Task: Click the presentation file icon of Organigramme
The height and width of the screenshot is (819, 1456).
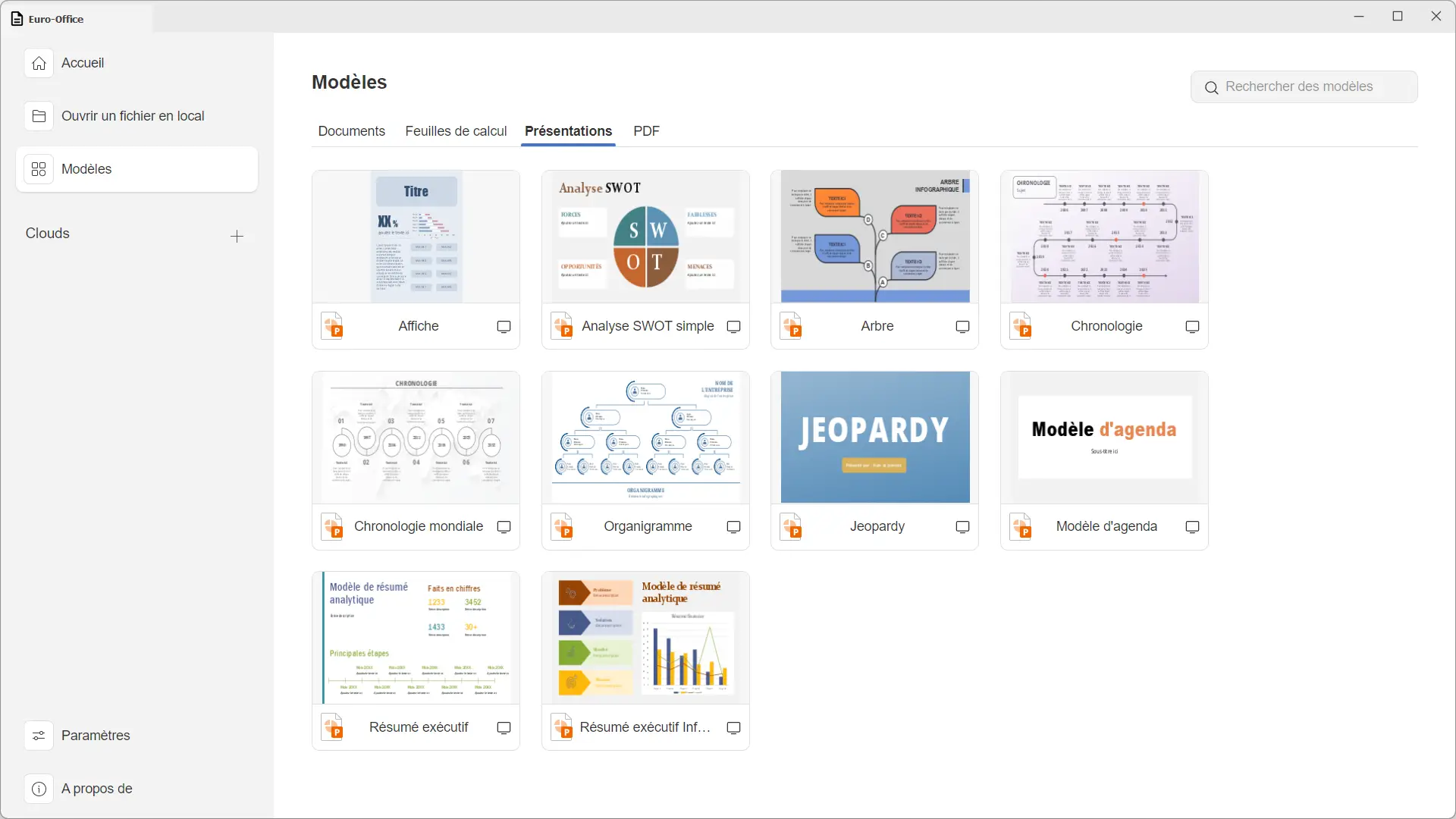Action: pyautogui.click(x=562, y=526)
